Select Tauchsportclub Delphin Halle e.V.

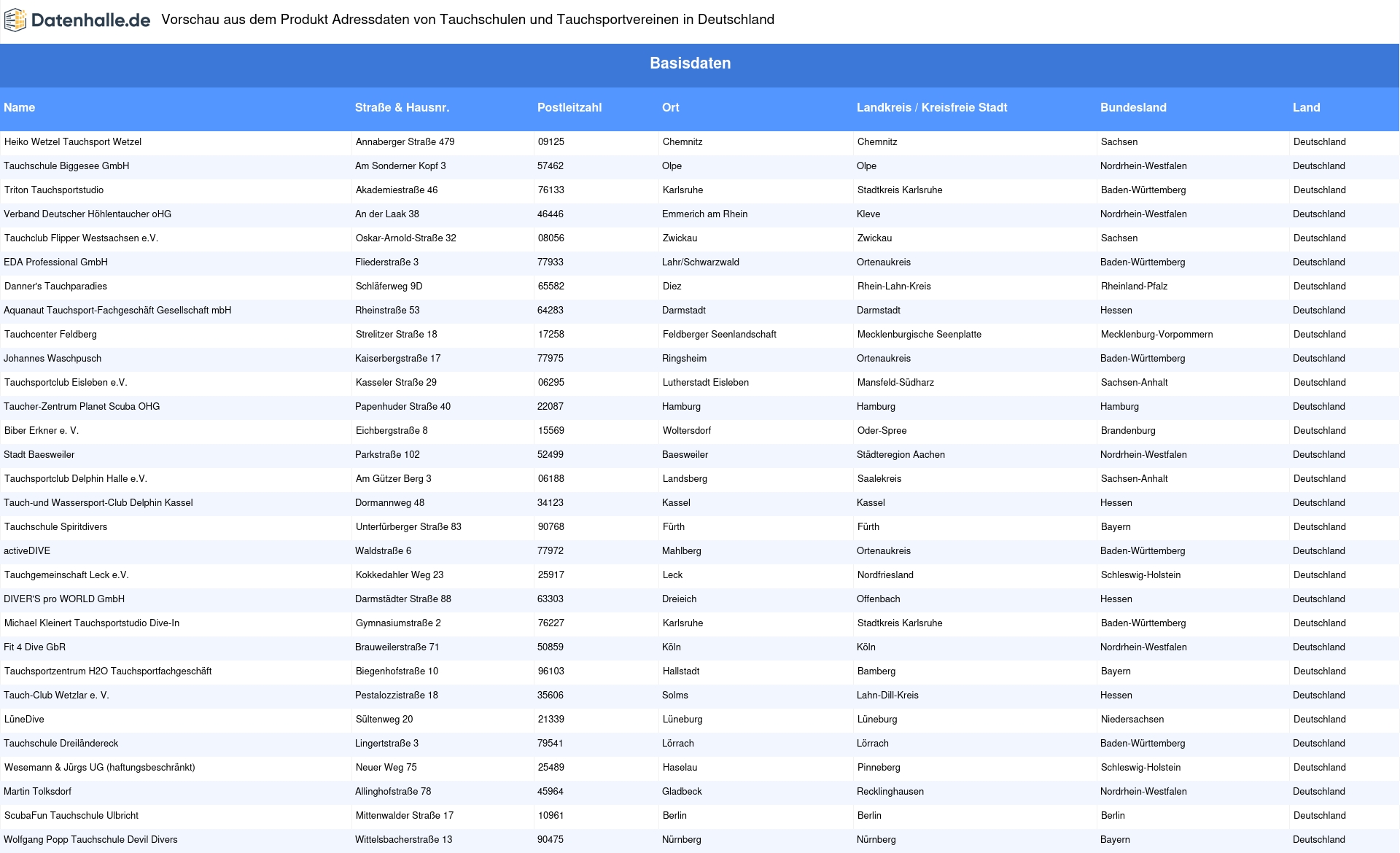76,479
